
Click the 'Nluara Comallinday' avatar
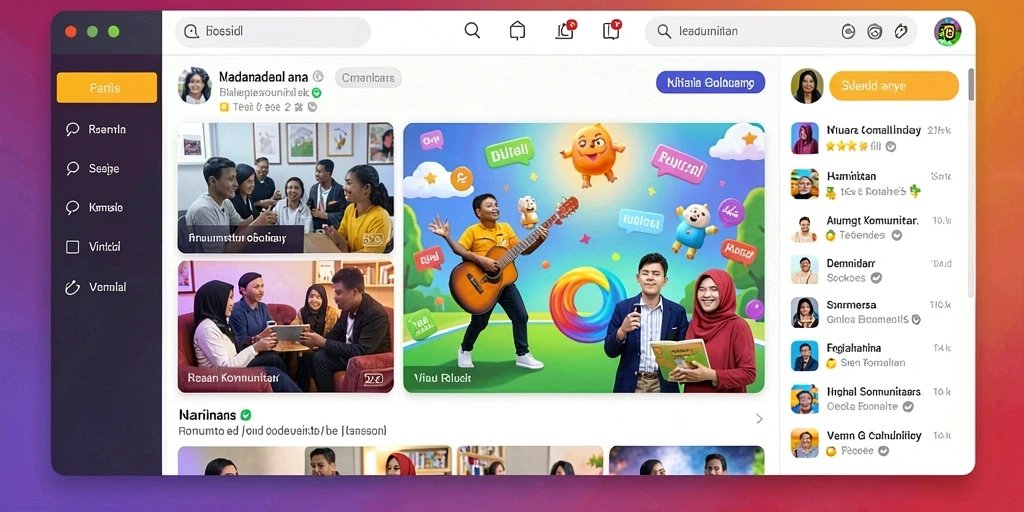(805, 138)
